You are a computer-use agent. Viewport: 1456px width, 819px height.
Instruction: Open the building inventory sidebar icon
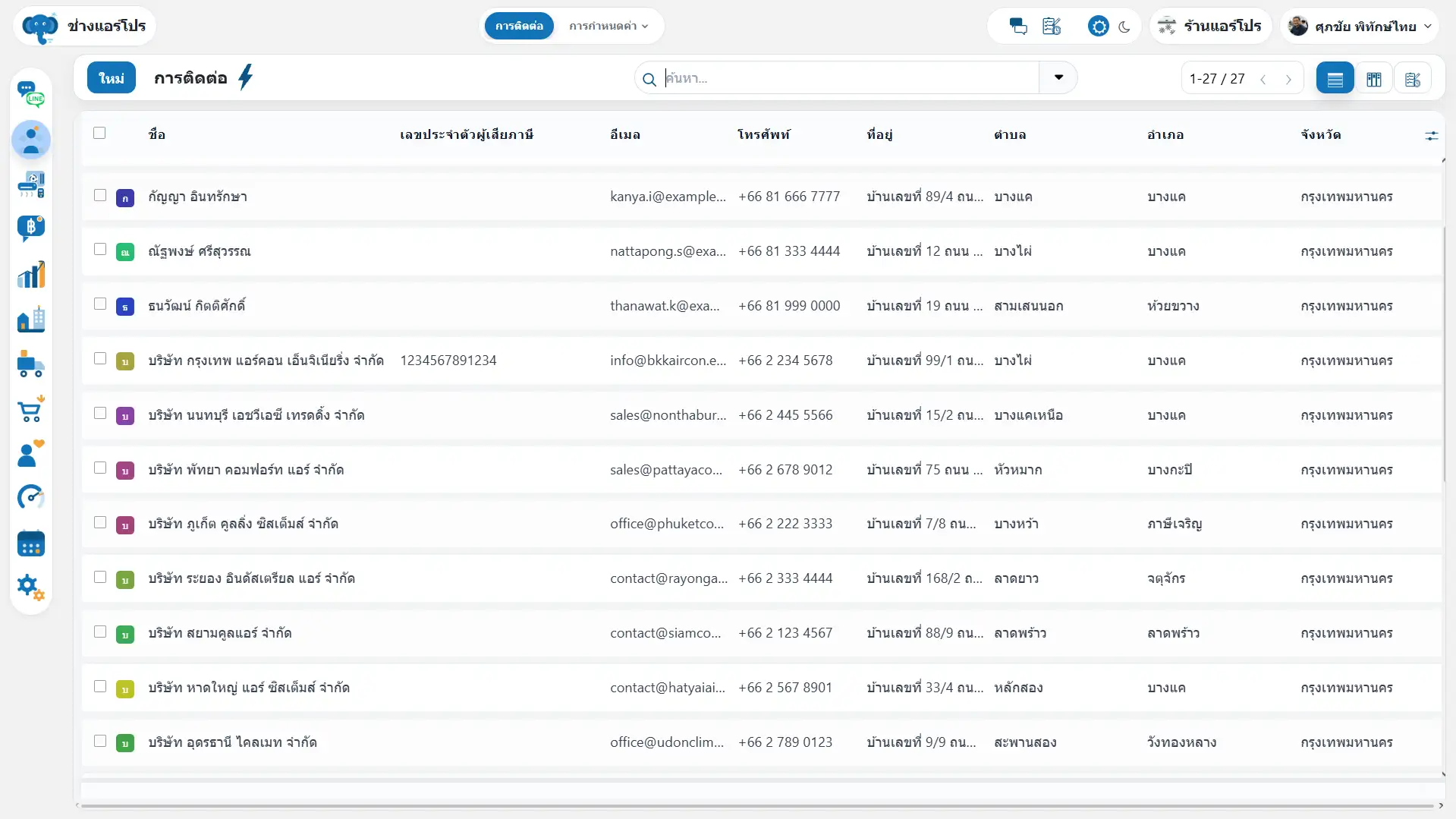pyautogui.click(x=31, y=320)
